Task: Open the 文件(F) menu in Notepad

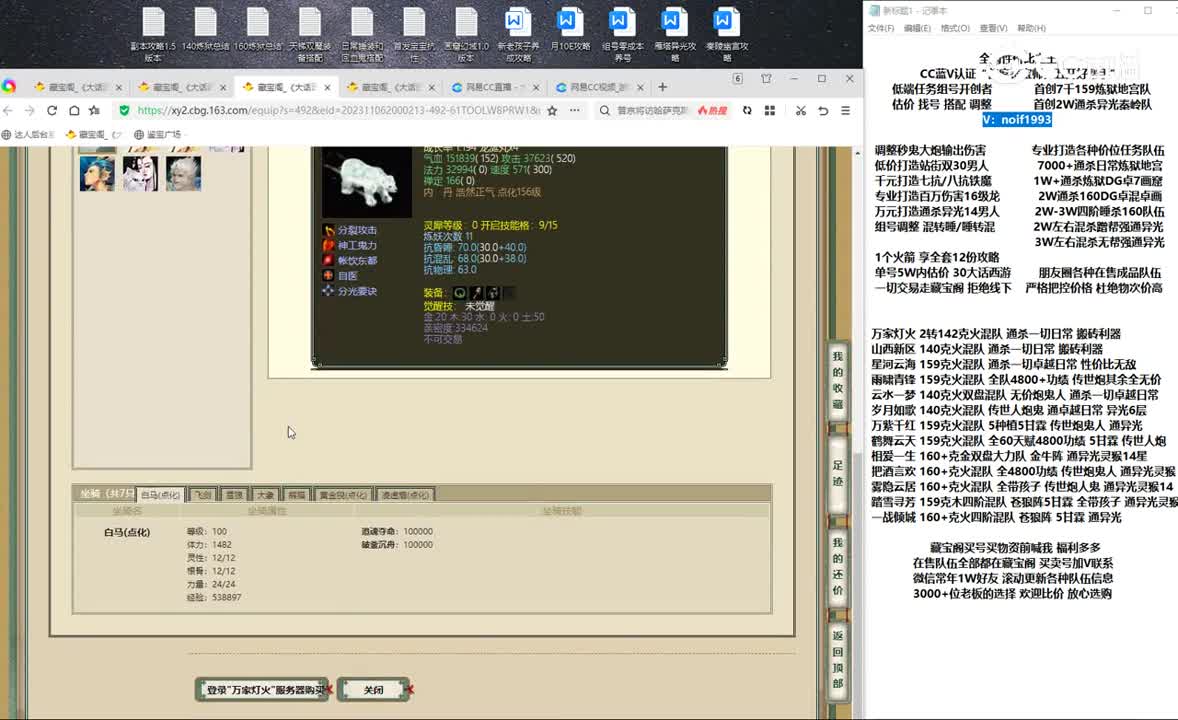Action: pos(880,29)
